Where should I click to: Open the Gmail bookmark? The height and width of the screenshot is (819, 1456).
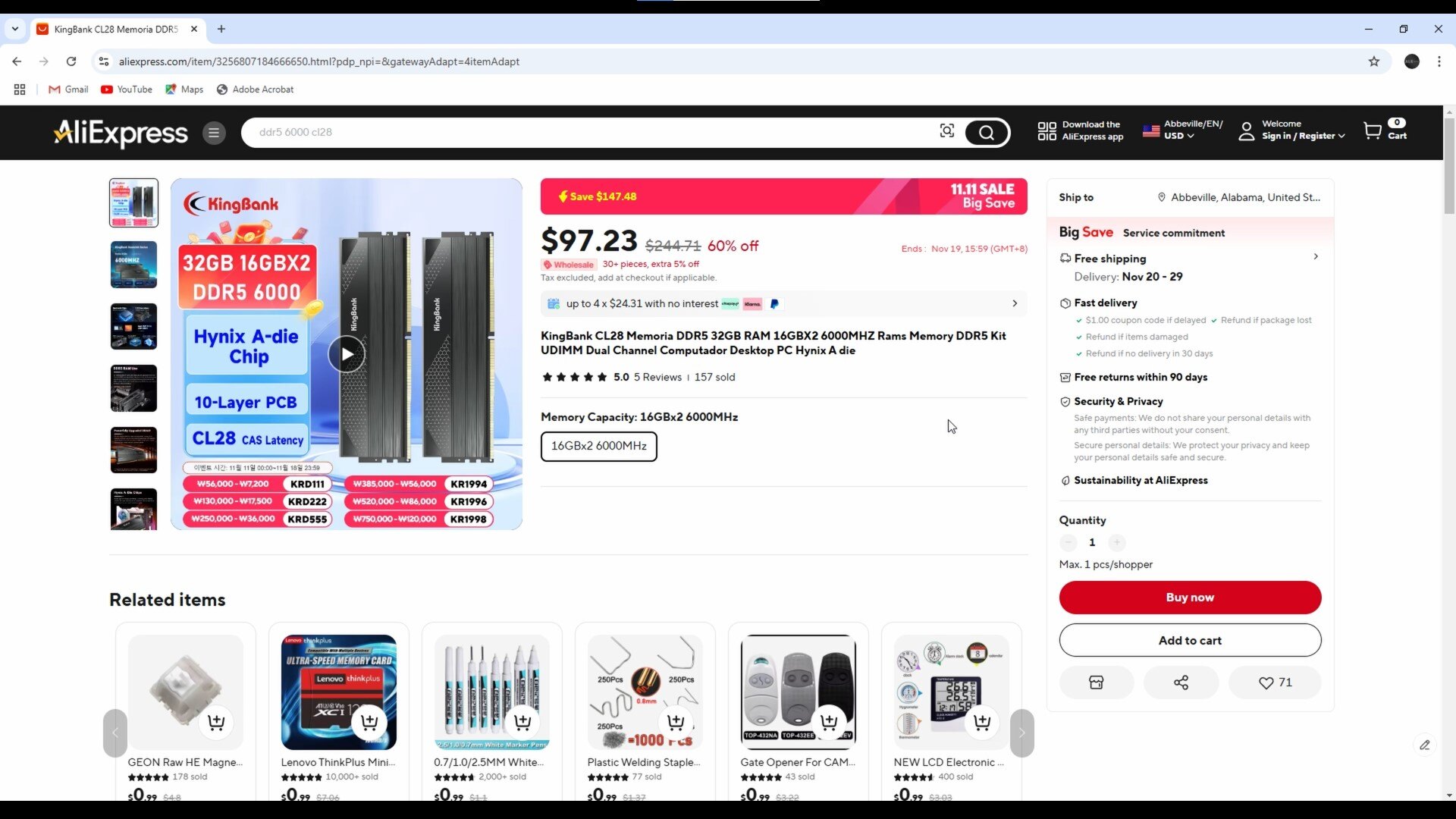click(68, 89)
